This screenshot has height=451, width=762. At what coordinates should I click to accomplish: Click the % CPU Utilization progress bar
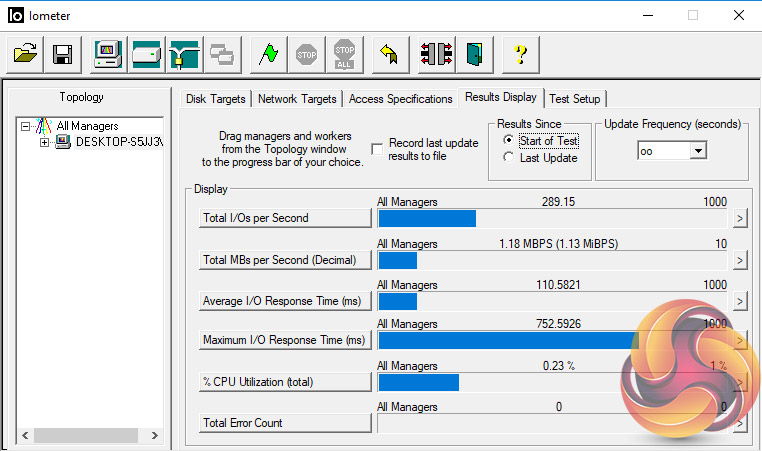553,382
